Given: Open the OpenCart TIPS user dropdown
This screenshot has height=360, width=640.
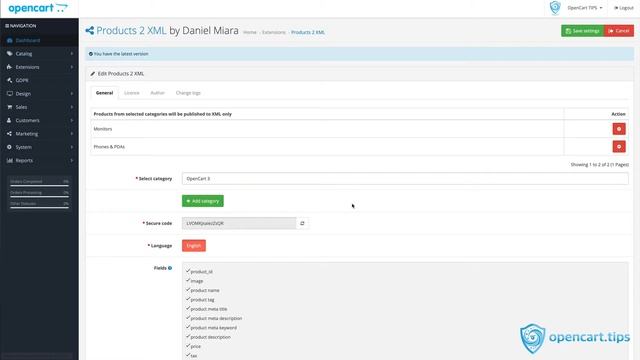Looking at the screenshot, I should (584, 8).
